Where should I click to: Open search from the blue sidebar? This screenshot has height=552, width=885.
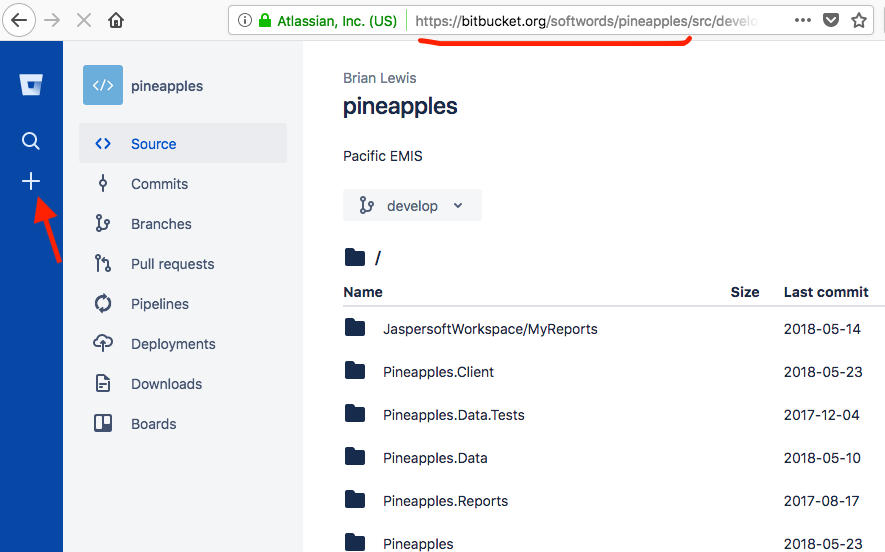click(31, 141)
